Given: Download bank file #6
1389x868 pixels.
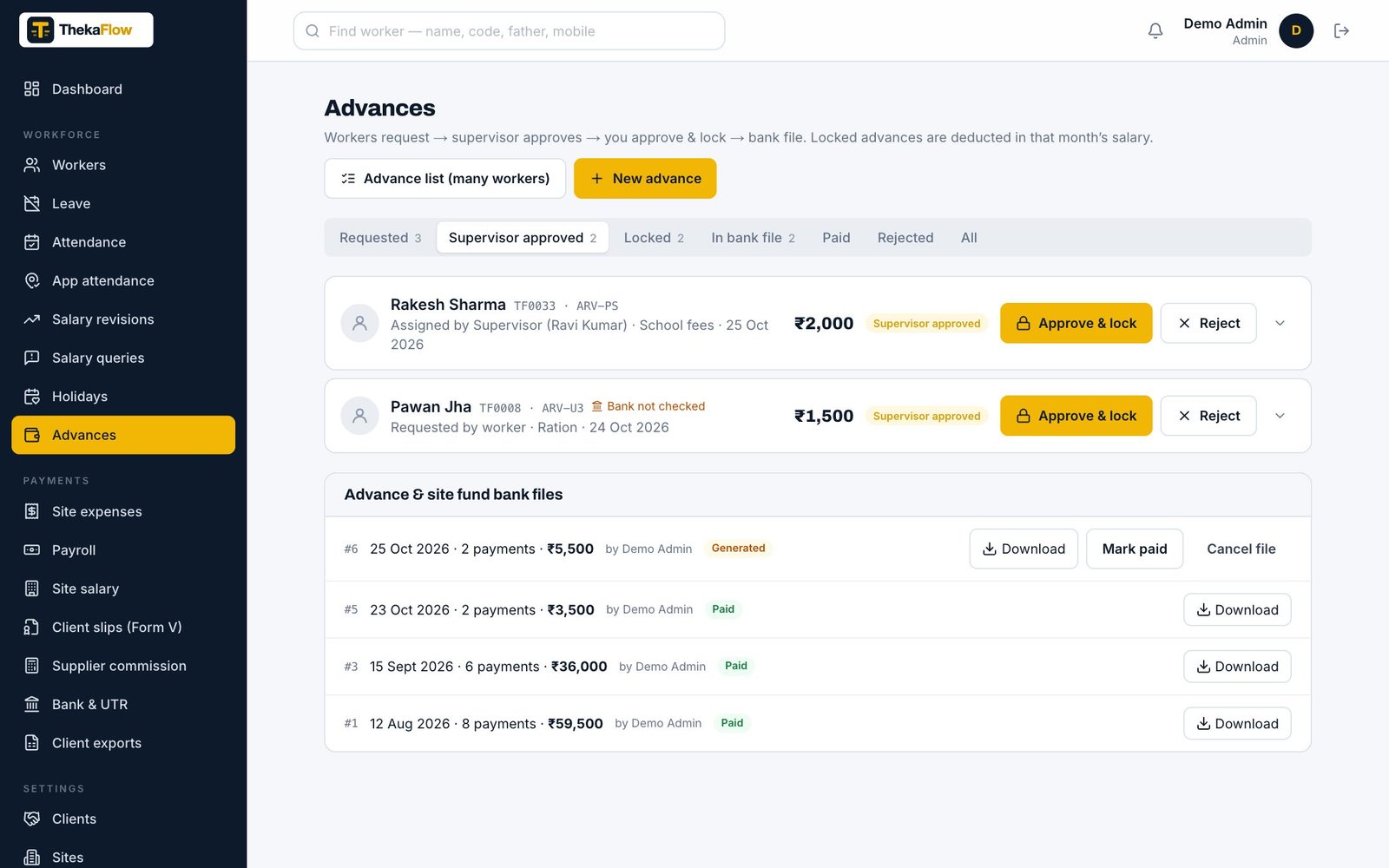Looking at the screenshot, I should [1024, 549].
